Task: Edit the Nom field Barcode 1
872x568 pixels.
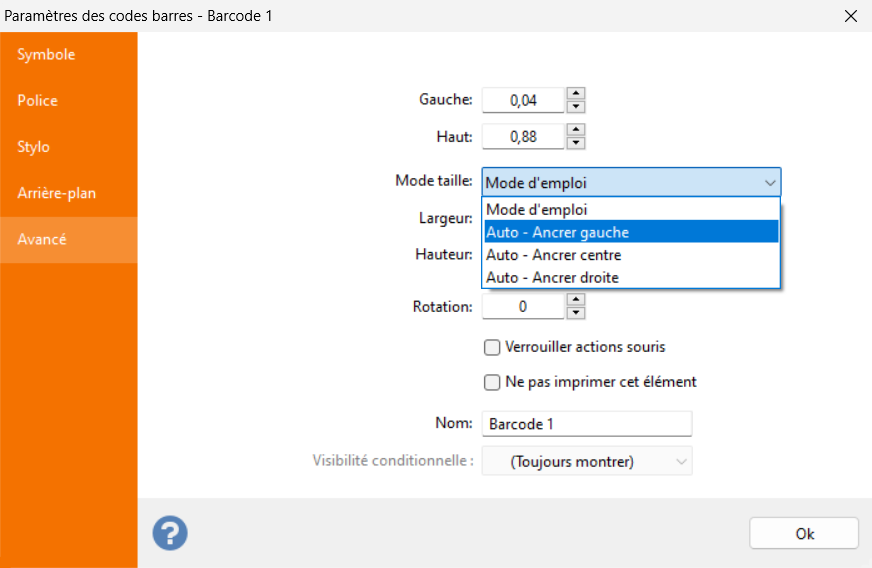Action: click(x=587, y=424)
